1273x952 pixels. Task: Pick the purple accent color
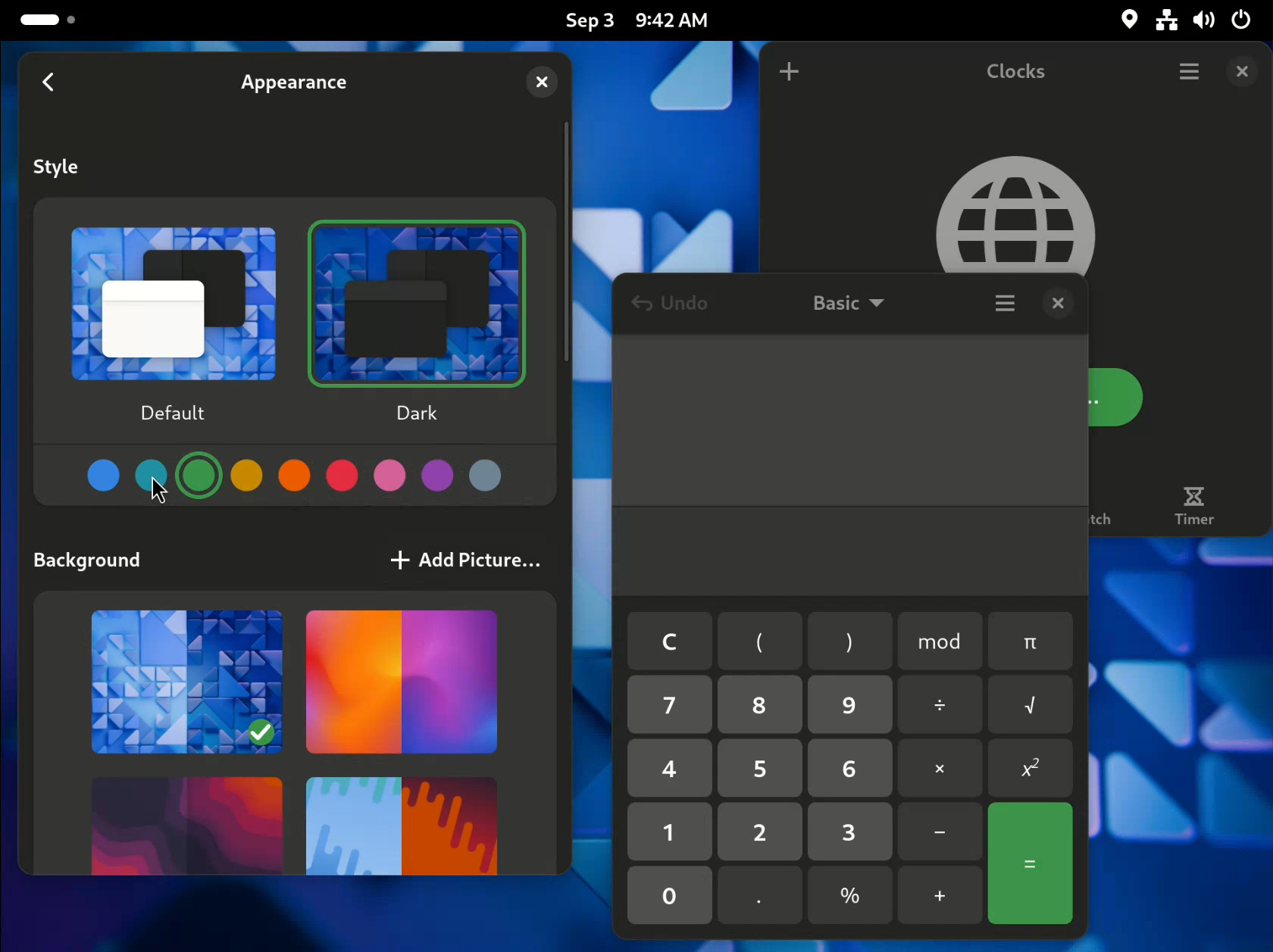pos(437,476)
